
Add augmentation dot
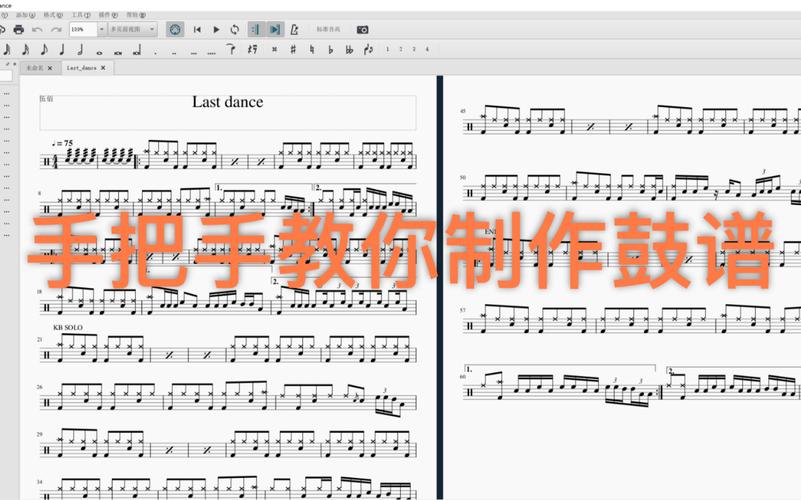[155, 53]
